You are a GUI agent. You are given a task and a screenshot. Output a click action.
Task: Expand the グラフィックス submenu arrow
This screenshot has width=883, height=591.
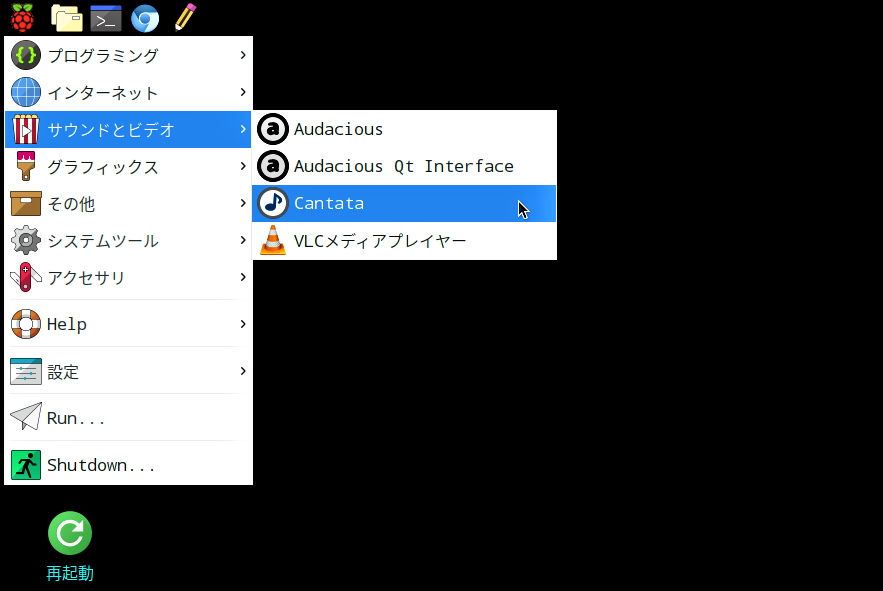243,166
